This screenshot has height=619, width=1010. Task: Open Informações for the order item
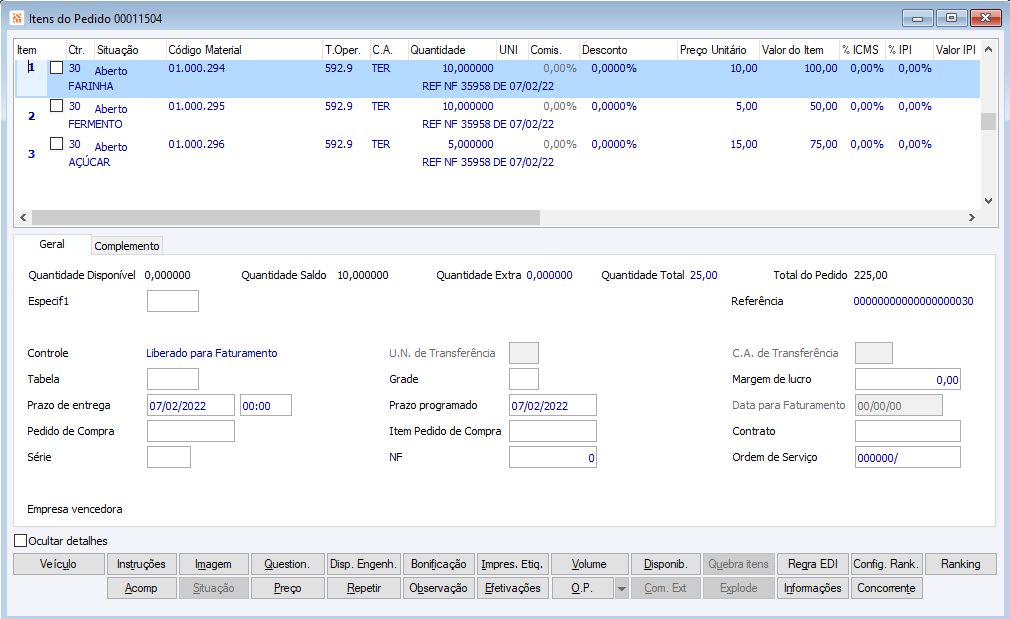pyautogui.click(x=812, y=588)
